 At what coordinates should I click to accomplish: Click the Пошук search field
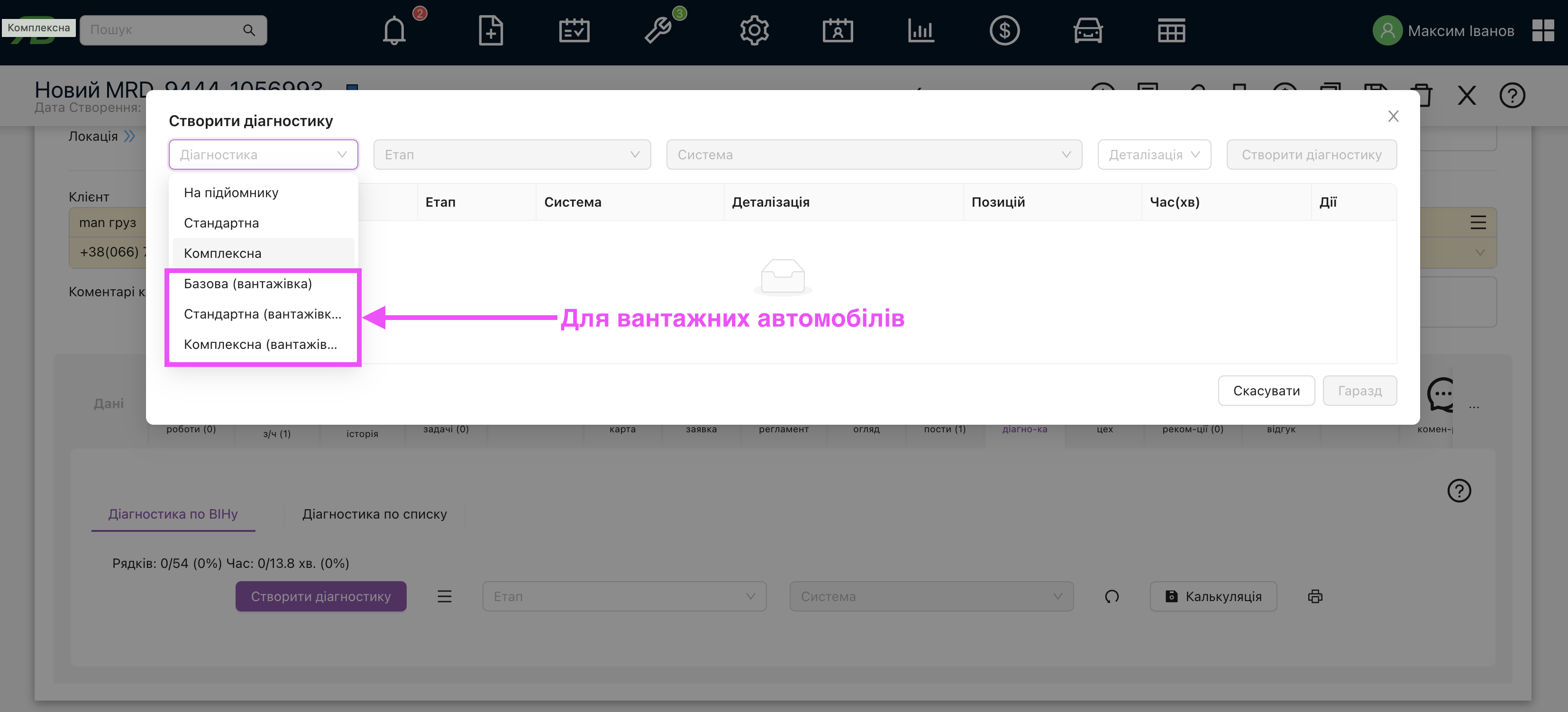tap(164, 30)
